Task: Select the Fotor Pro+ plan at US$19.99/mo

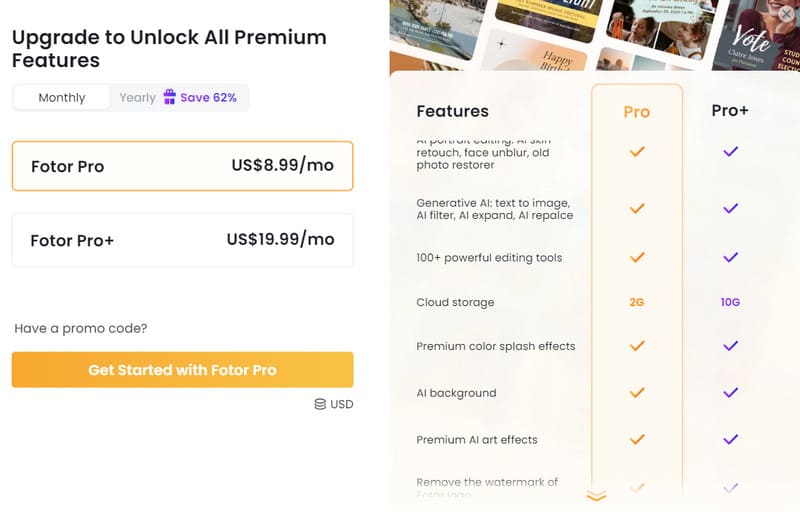Action: click(182, 240)
